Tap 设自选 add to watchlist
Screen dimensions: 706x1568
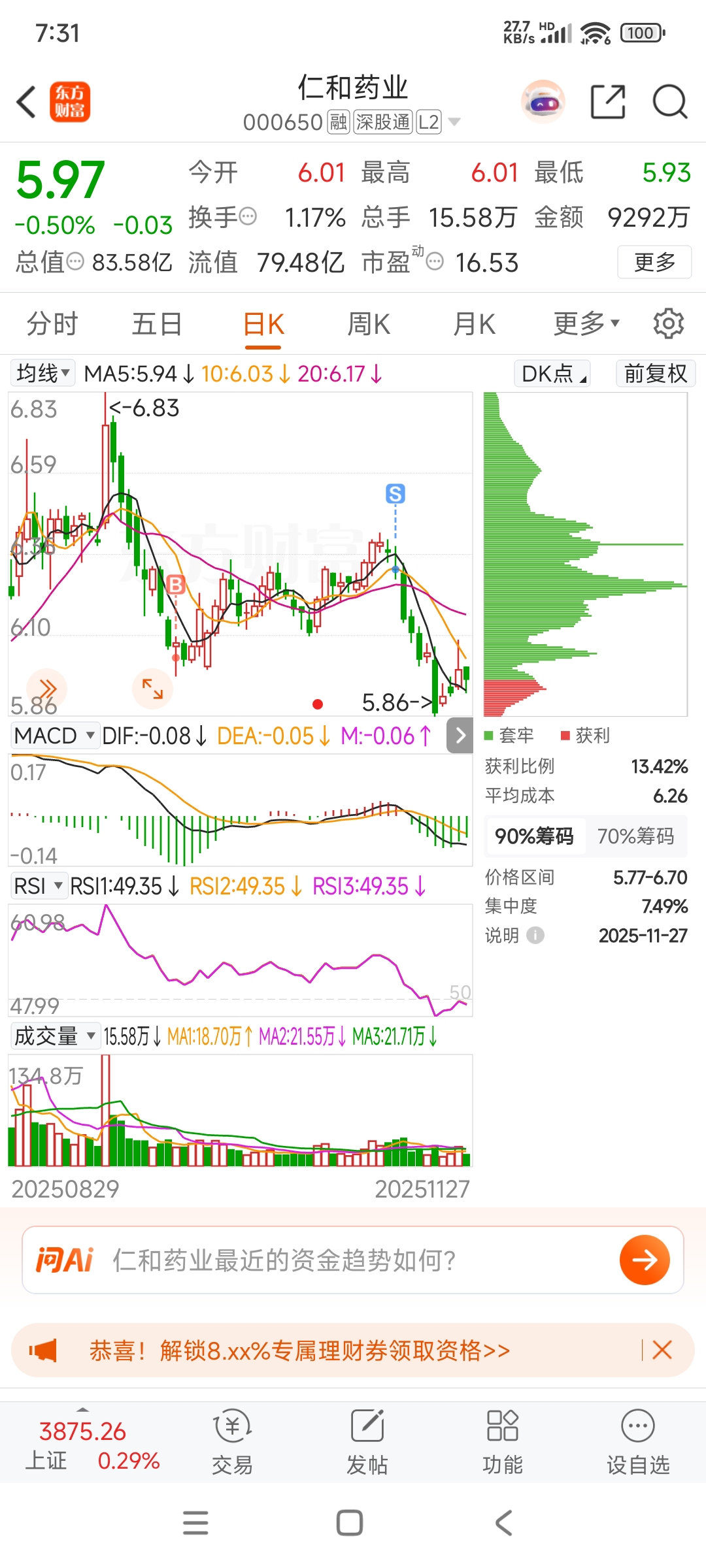[638, 1443]
